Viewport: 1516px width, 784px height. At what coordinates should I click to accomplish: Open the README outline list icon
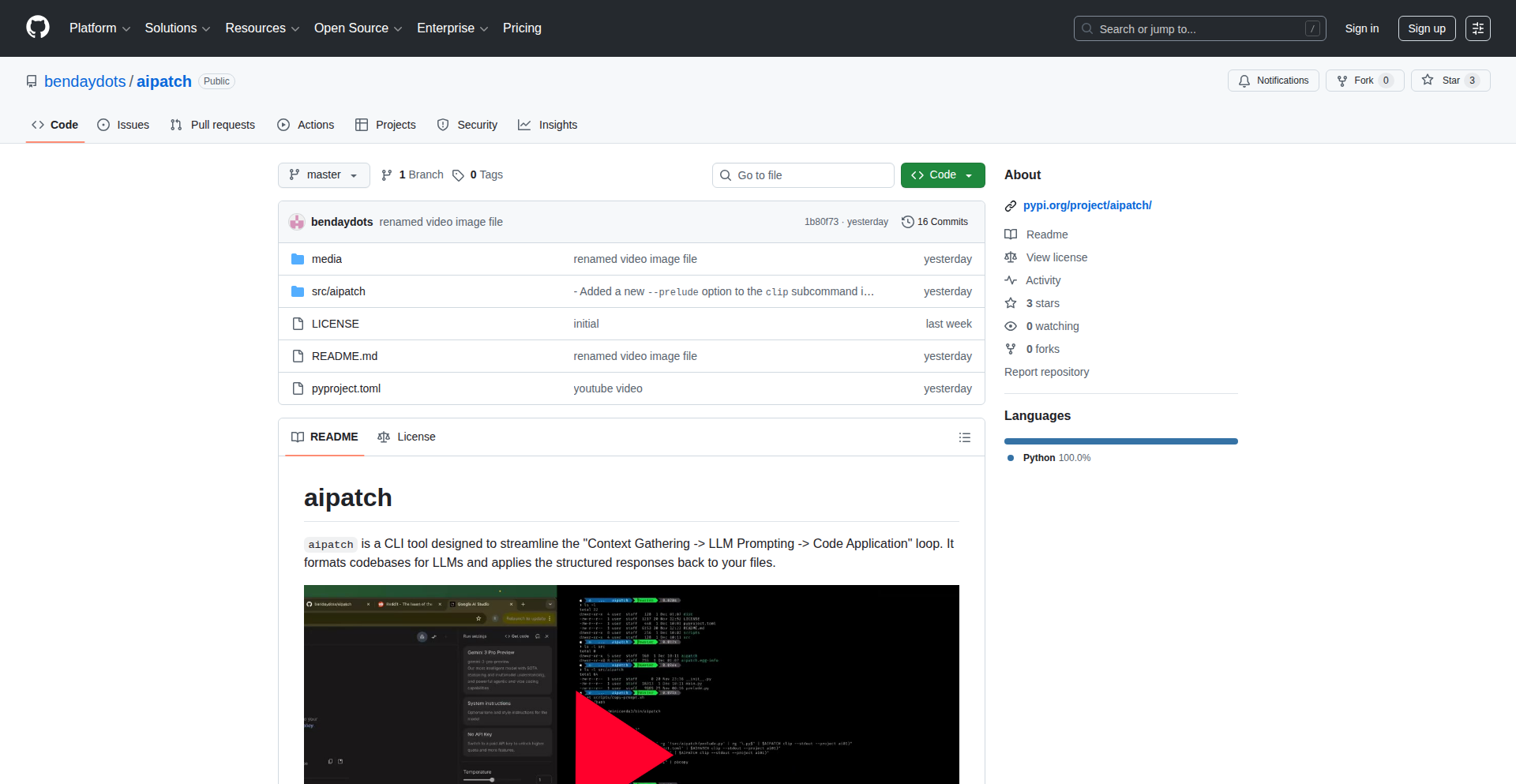[x=964, y=437]
